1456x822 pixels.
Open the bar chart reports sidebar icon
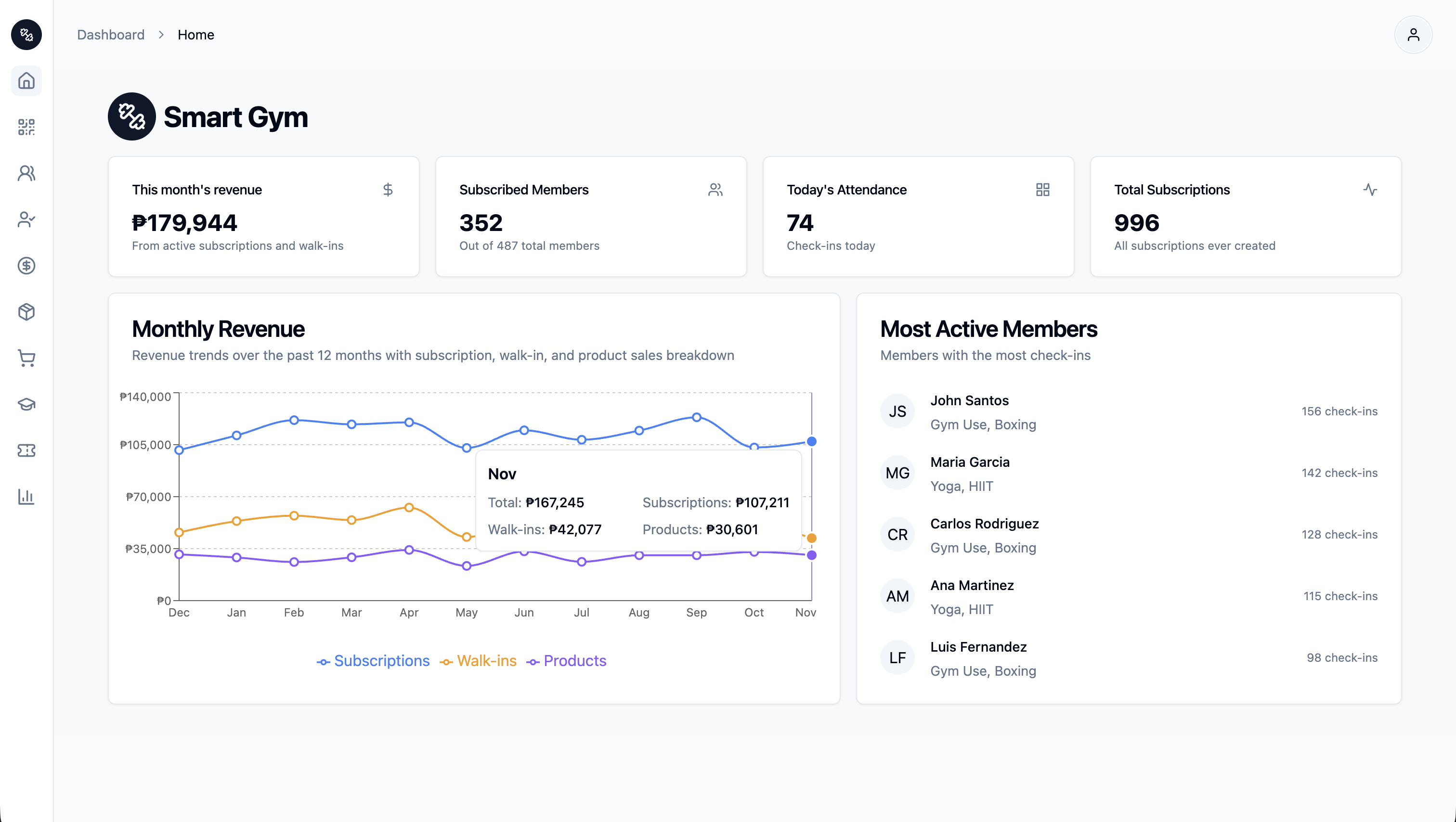coord(26,497)
